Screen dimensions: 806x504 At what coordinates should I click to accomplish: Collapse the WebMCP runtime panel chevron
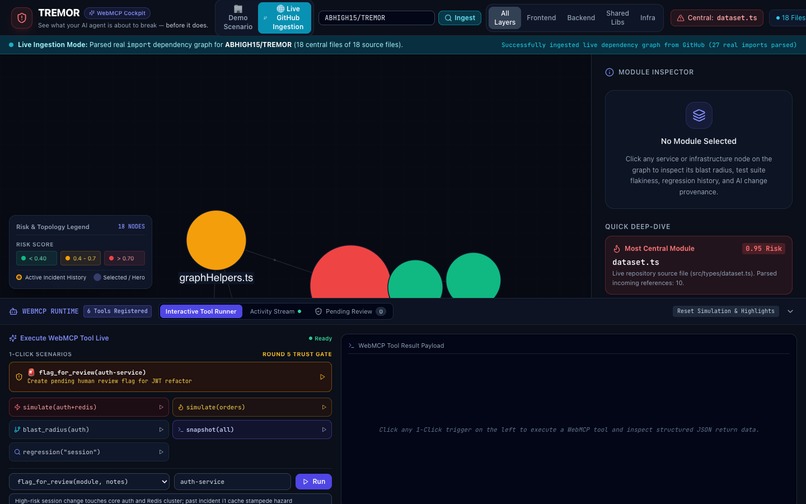click(790, 311)
